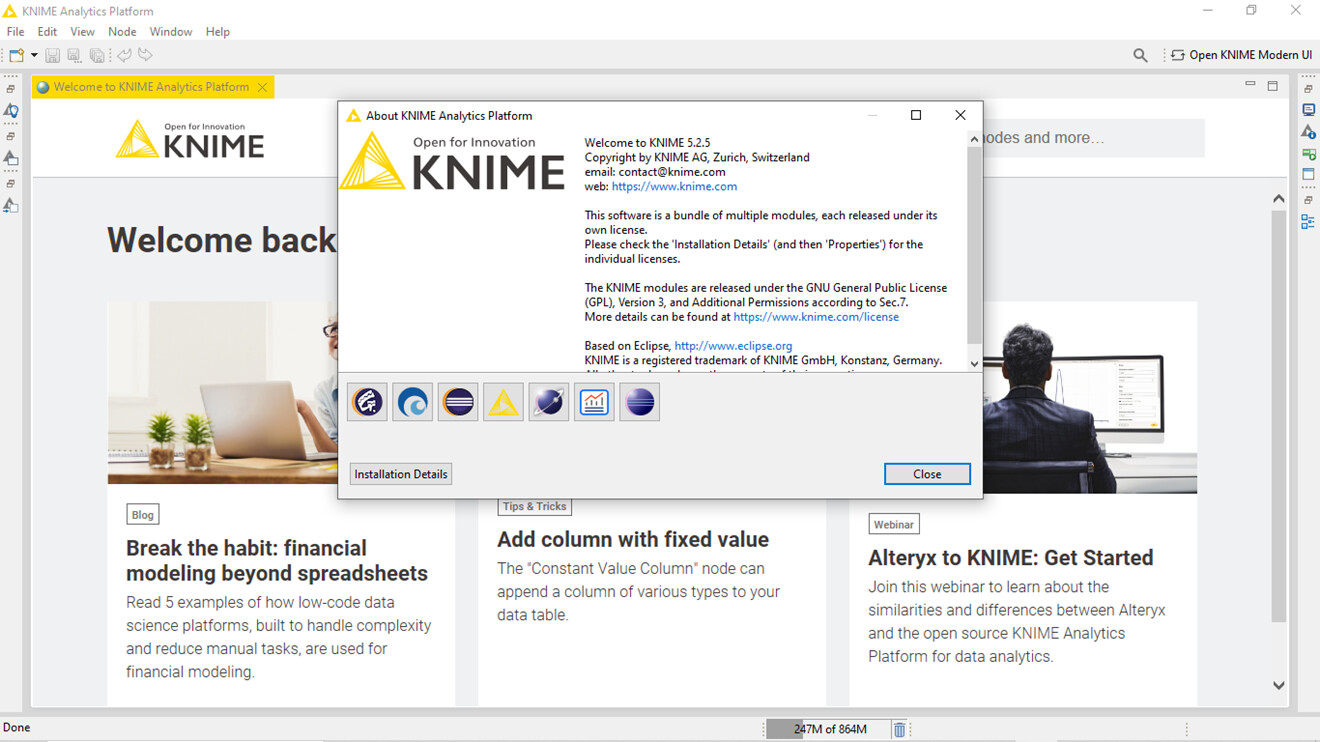Show the triangle-with-window view in the left sidebar
1320x742 pixels.
[x=11, y=158]
